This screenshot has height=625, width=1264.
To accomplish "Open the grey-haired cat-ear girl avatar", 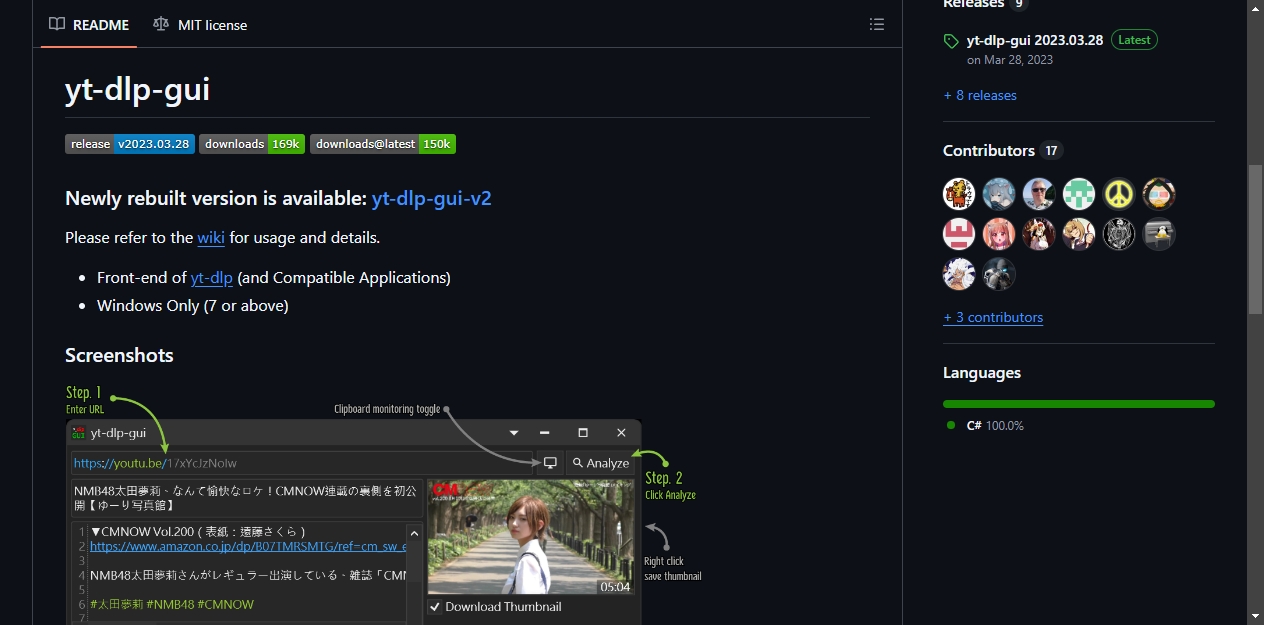I will (999, 194).
